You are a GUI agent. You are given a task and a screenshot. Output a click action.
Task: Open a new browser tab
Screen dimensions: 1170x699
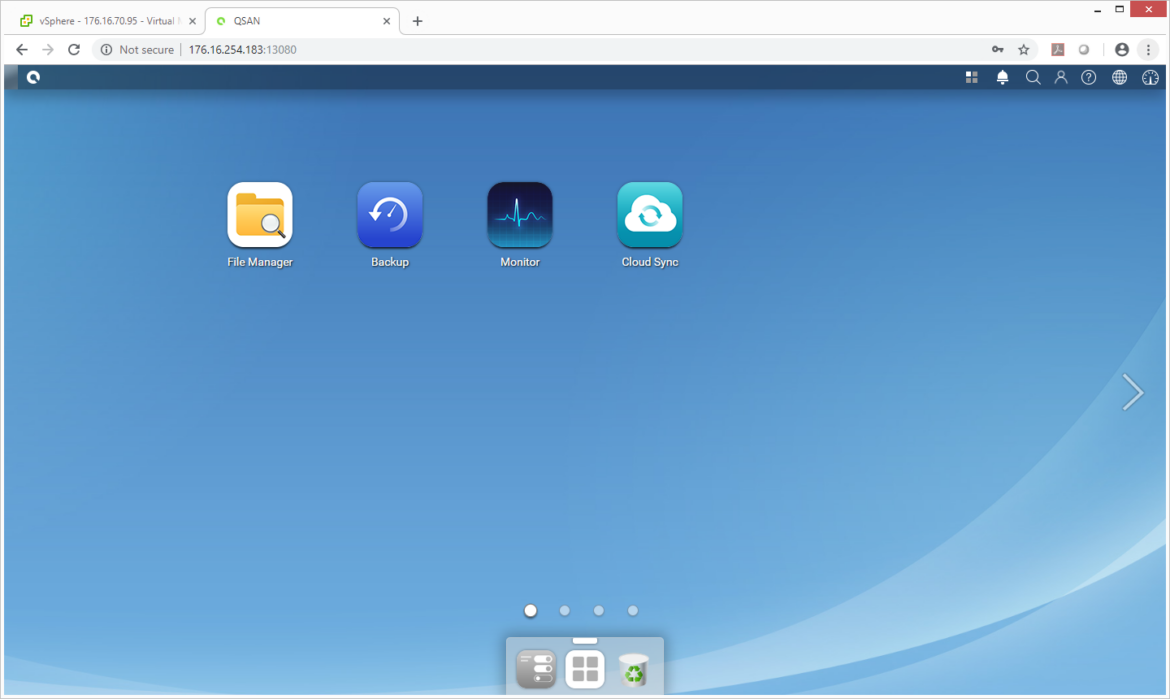click(417, 21)
